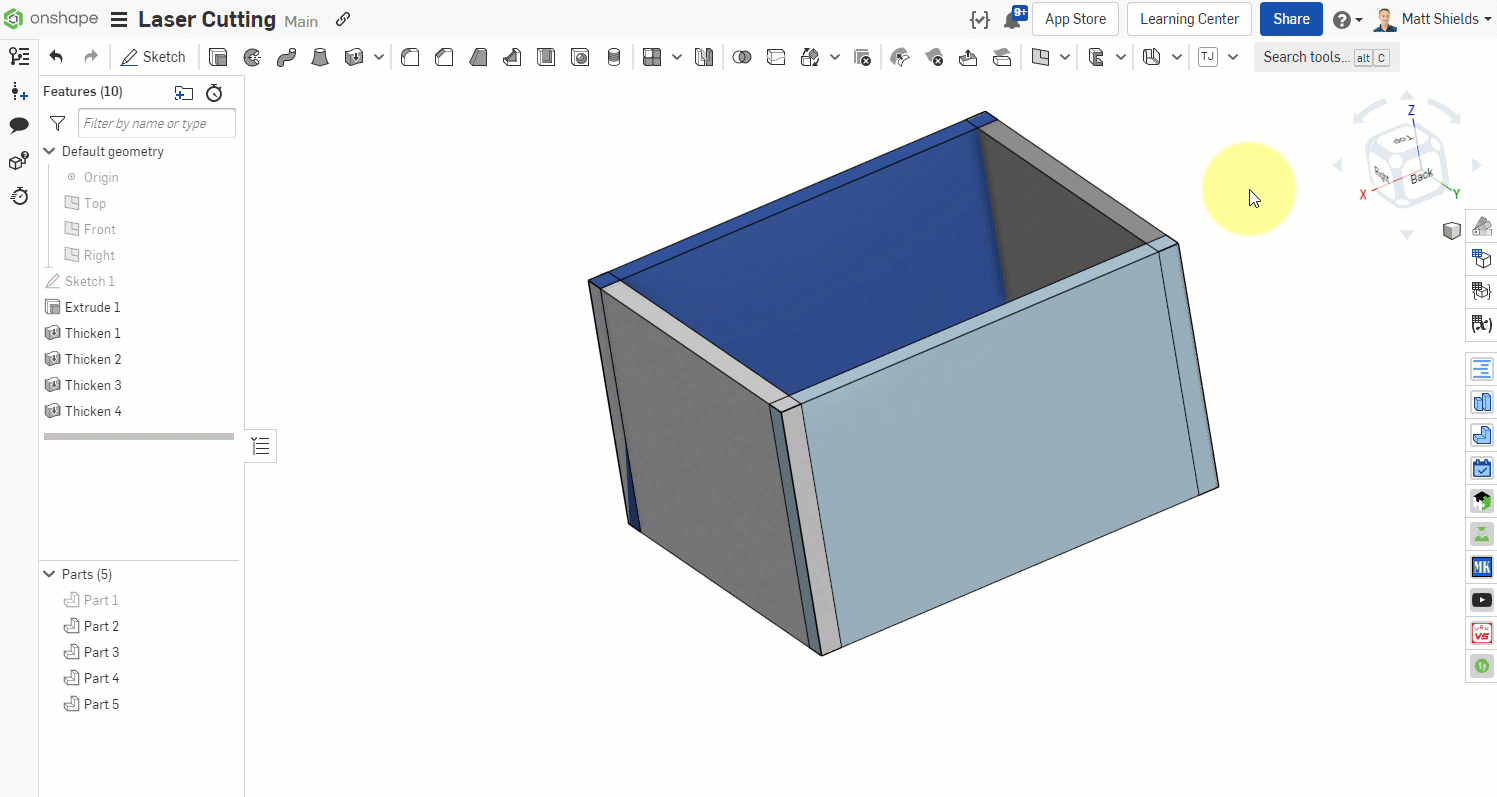1497x797 pixels.
Task: Collapse the Default geometry tree node
Action: (50, 151)
